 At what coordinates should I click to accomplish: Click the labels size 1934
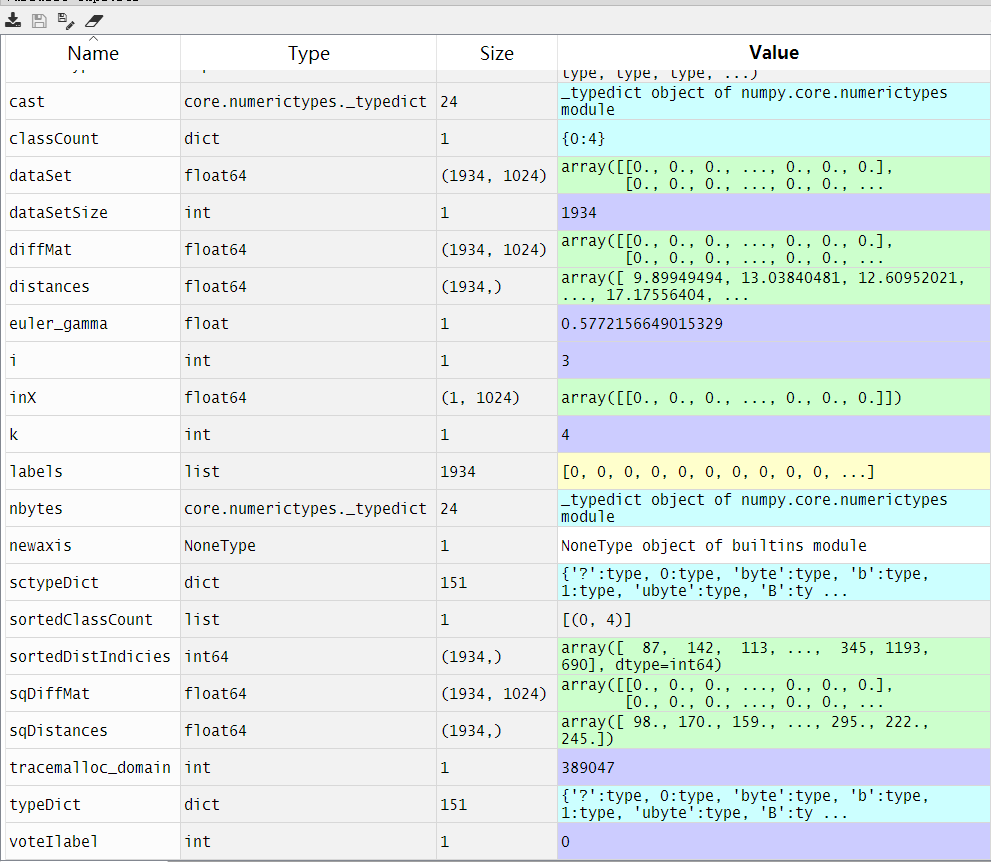458,471
